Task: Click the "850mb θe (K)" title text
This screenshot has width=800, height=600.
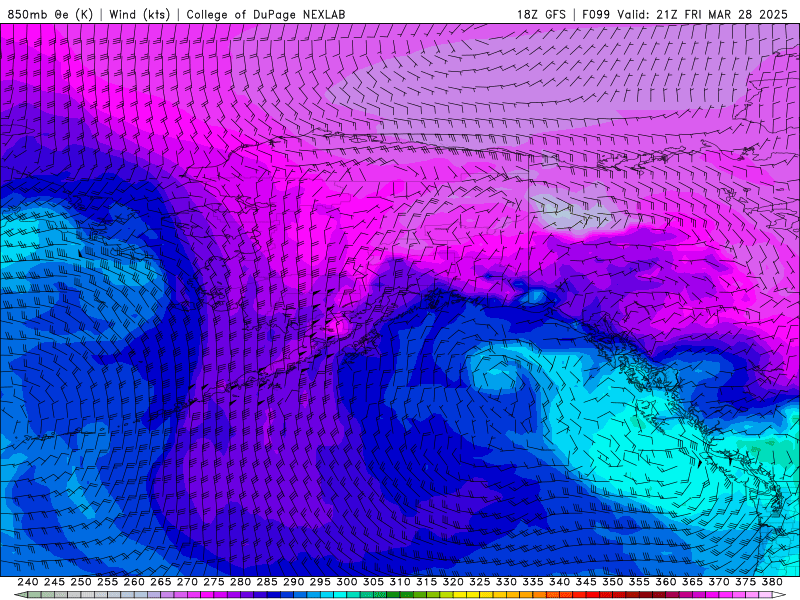Action: [x=50, y=14]
